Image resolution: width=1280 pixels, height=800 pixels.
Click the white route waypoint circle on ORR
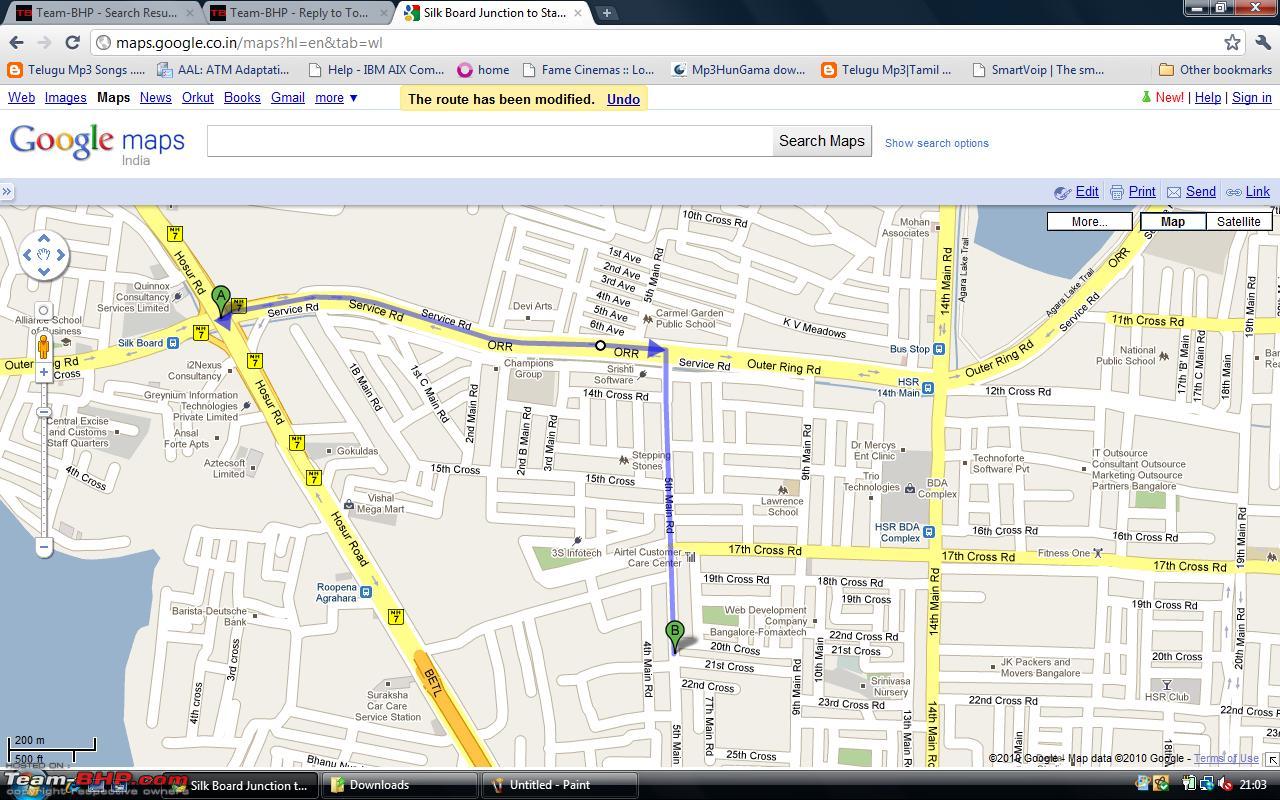click(600, 345)
